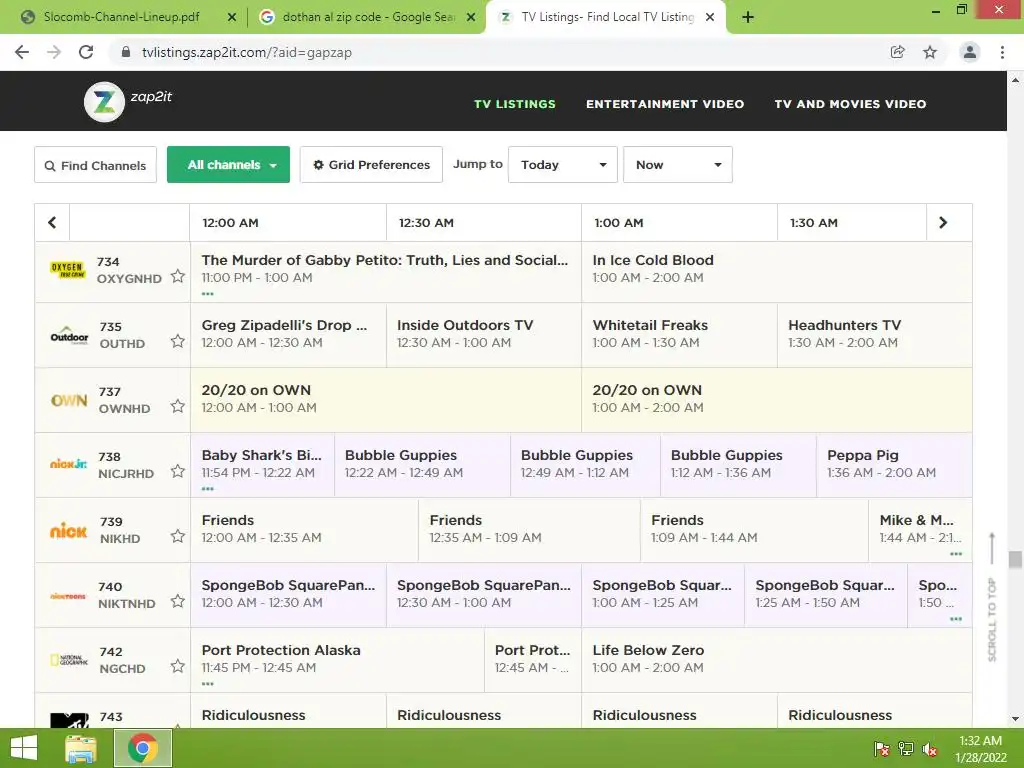Favorite the 734 OXYGNHD channel star

(178, 276)
